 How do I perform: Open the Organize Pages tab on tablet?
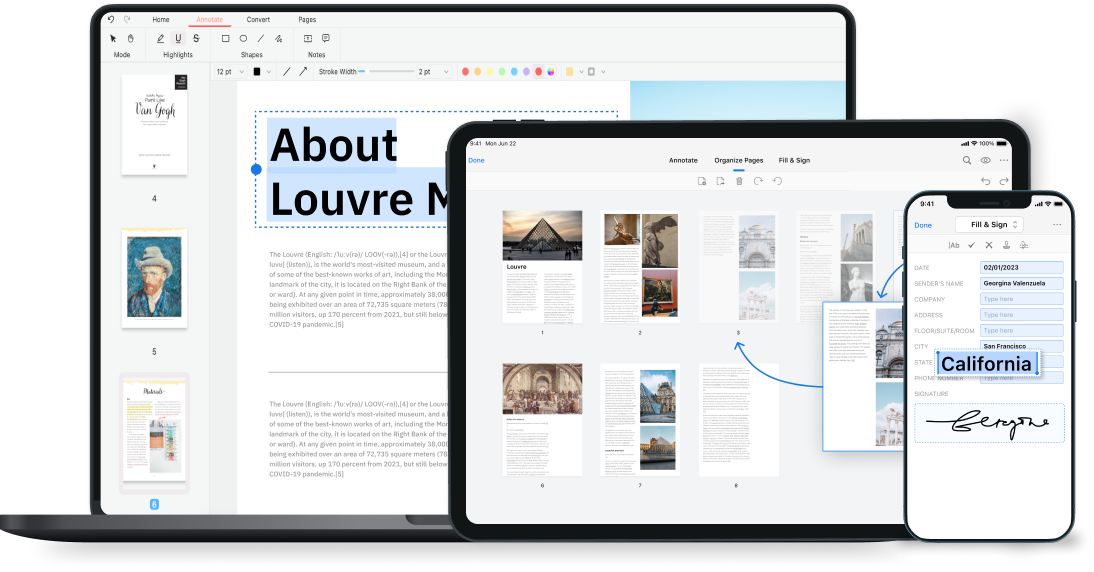pos(738,160)
